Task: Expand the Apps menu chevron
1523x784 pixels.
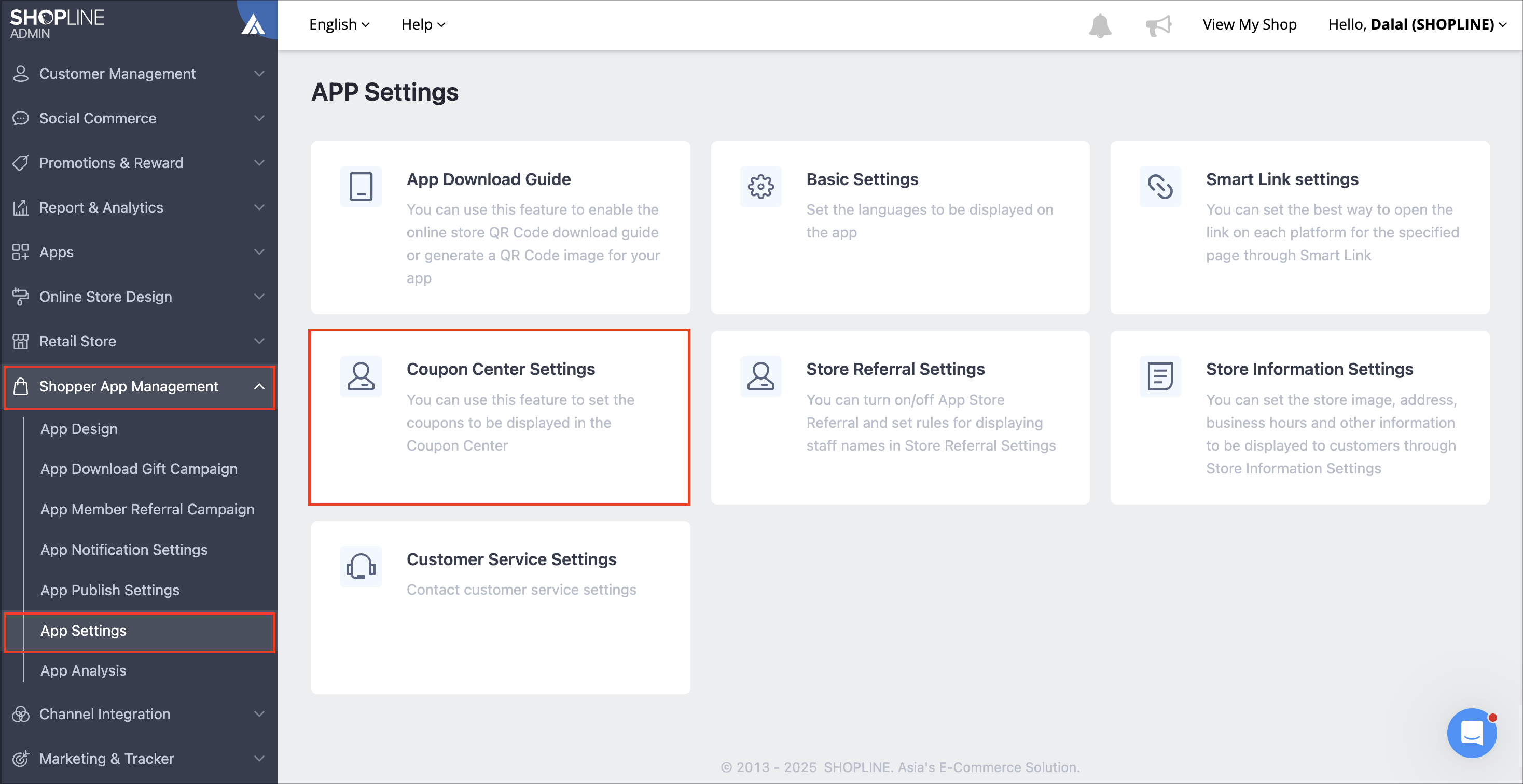Action: [259, 251]
